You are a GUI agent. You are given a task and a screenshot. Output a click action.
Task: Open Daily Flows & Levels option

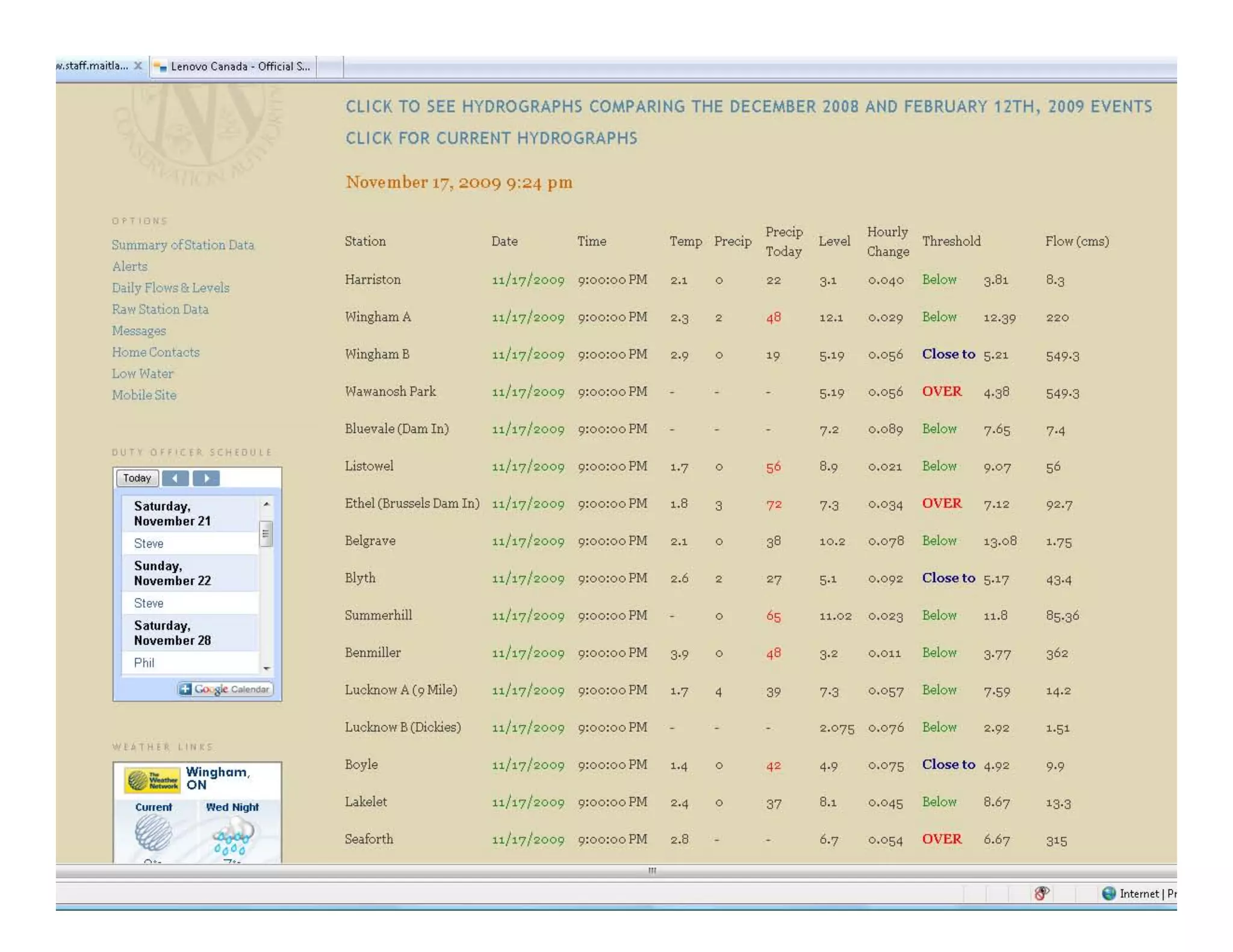click(170, 288)
